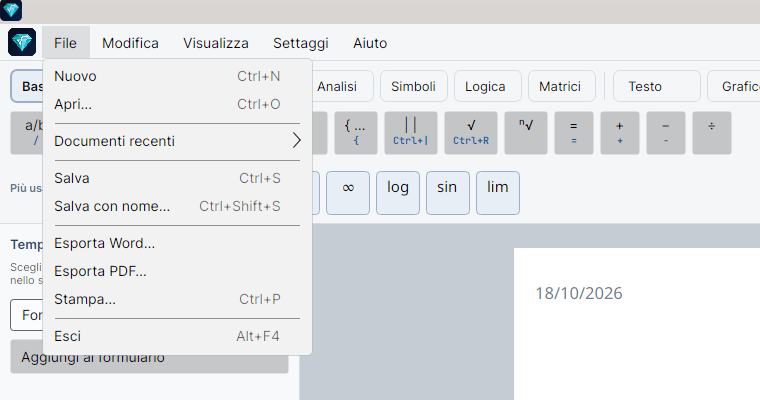The image size is (760, 400).
Task: Insert the a/b fraction button
Action: click(27, 133)
